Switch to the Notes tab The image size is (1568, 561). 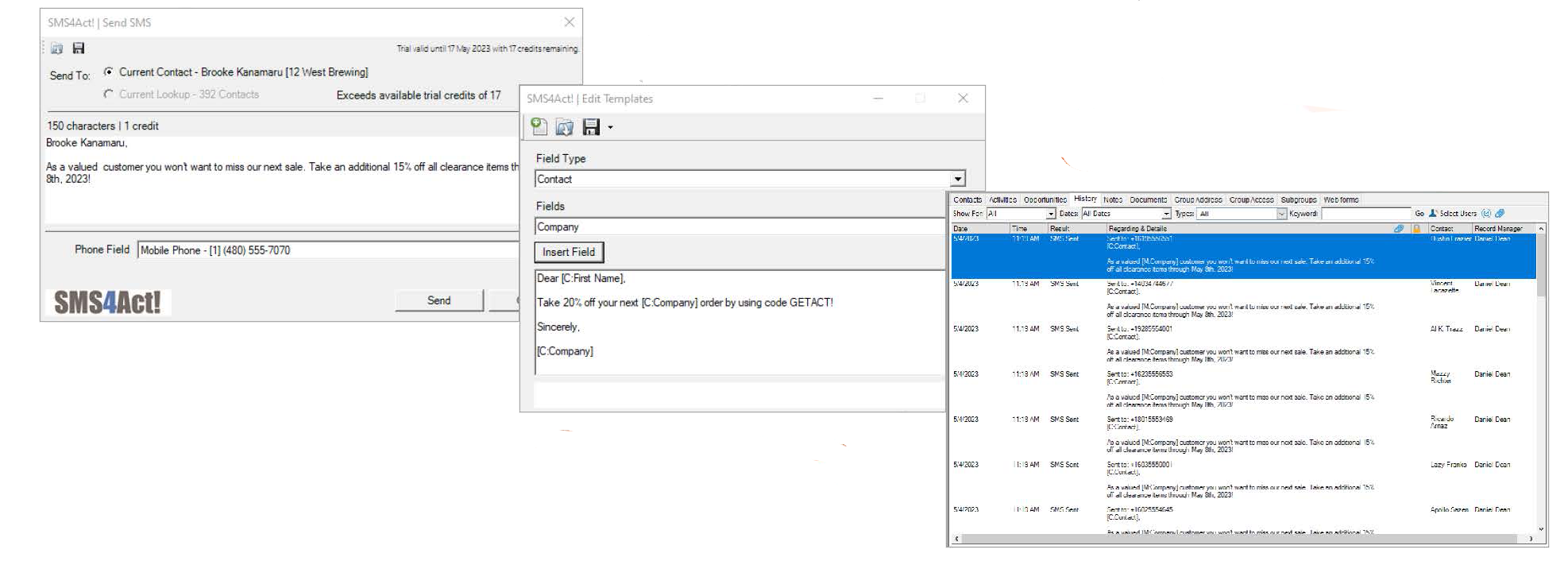1113,200
